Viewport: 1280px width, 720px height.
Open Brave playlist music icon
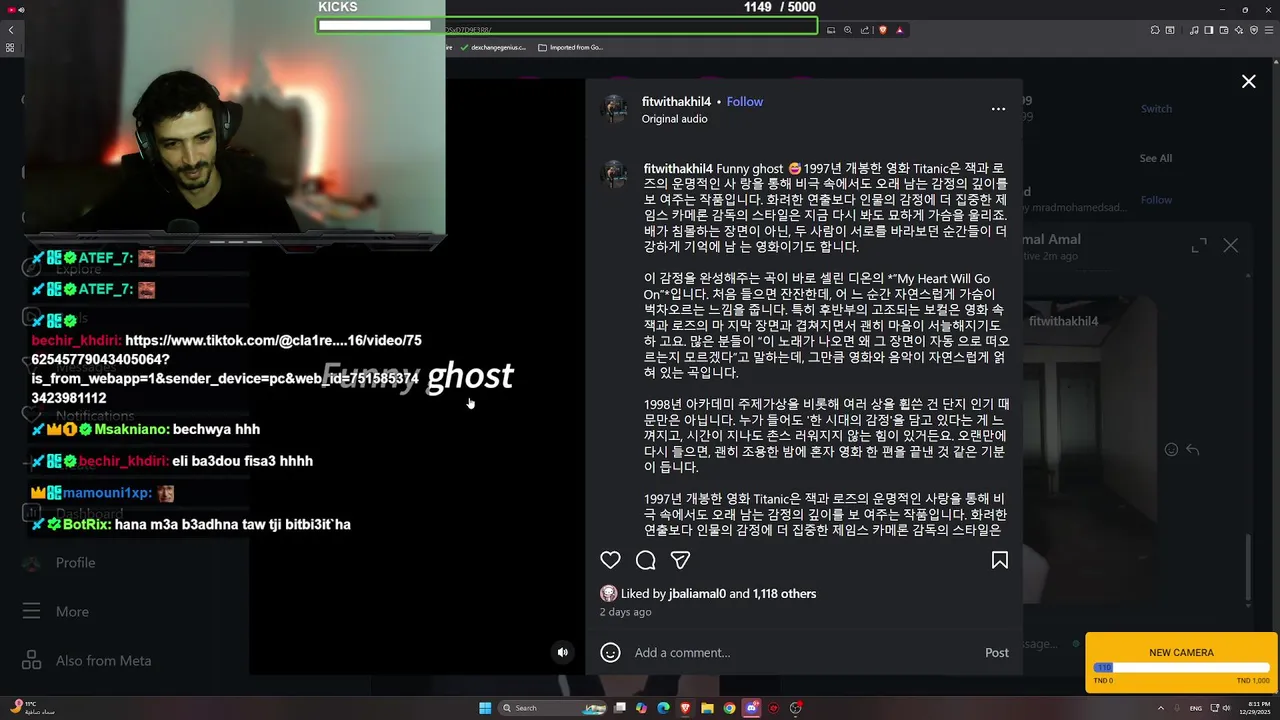1194,30
